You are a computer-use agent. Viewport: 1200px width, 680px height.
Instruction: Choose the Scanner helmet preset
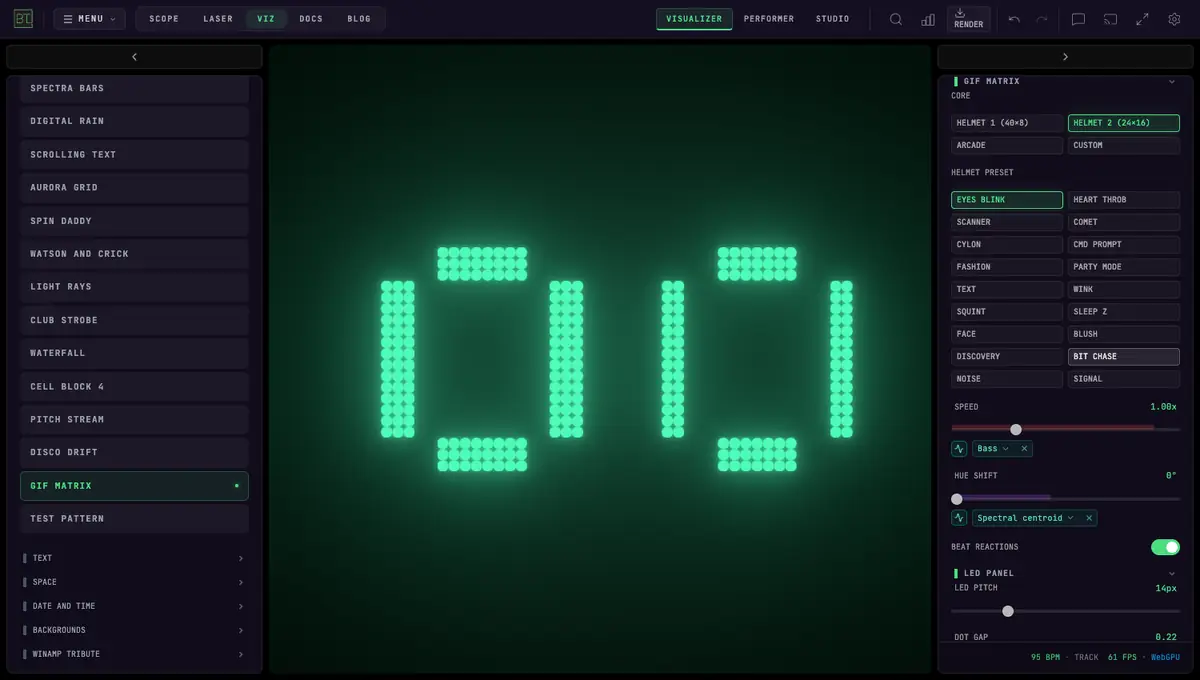1007,222
